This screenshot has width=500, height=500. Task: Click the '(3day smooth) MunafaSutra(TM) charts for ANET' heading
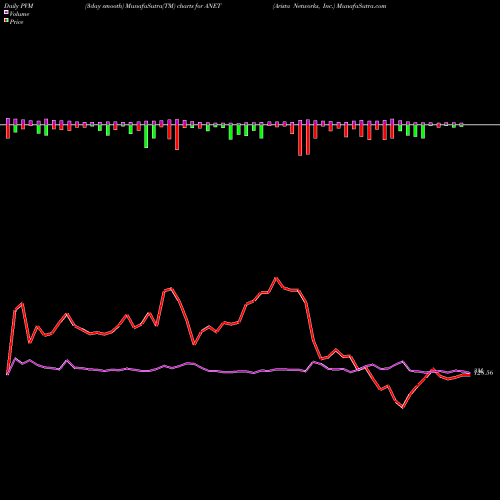[153, 6]
